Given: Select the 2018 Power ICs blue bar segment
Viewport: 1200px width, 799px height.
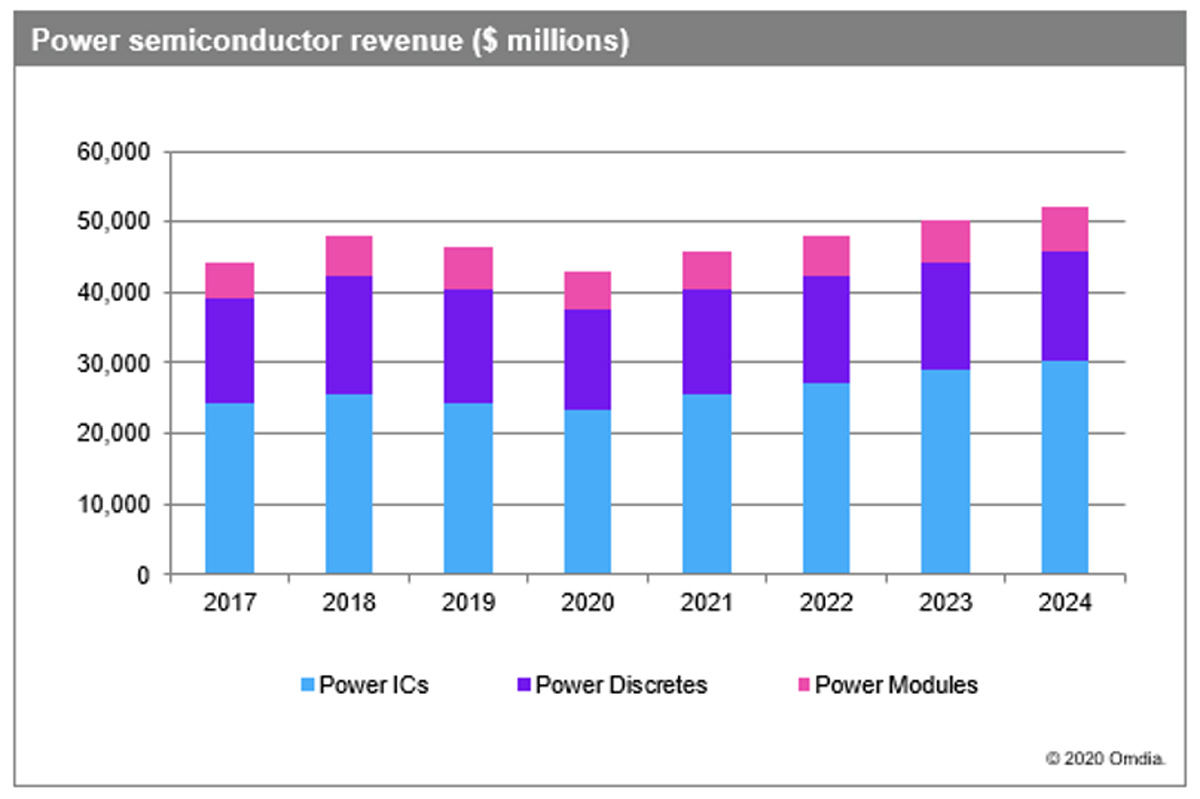Looking at the screenshot, I should (349, 484).
